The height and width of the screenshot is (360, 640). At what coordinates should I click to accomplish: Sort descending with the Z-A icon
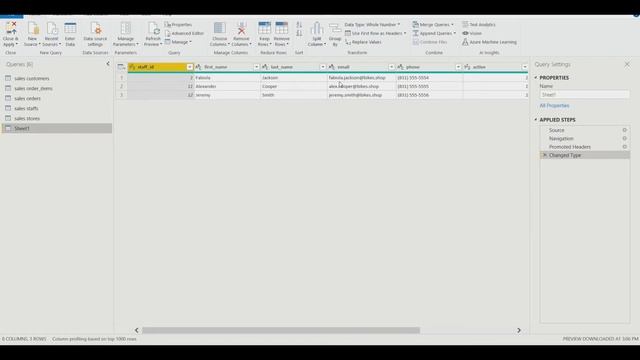coord(299,33)
